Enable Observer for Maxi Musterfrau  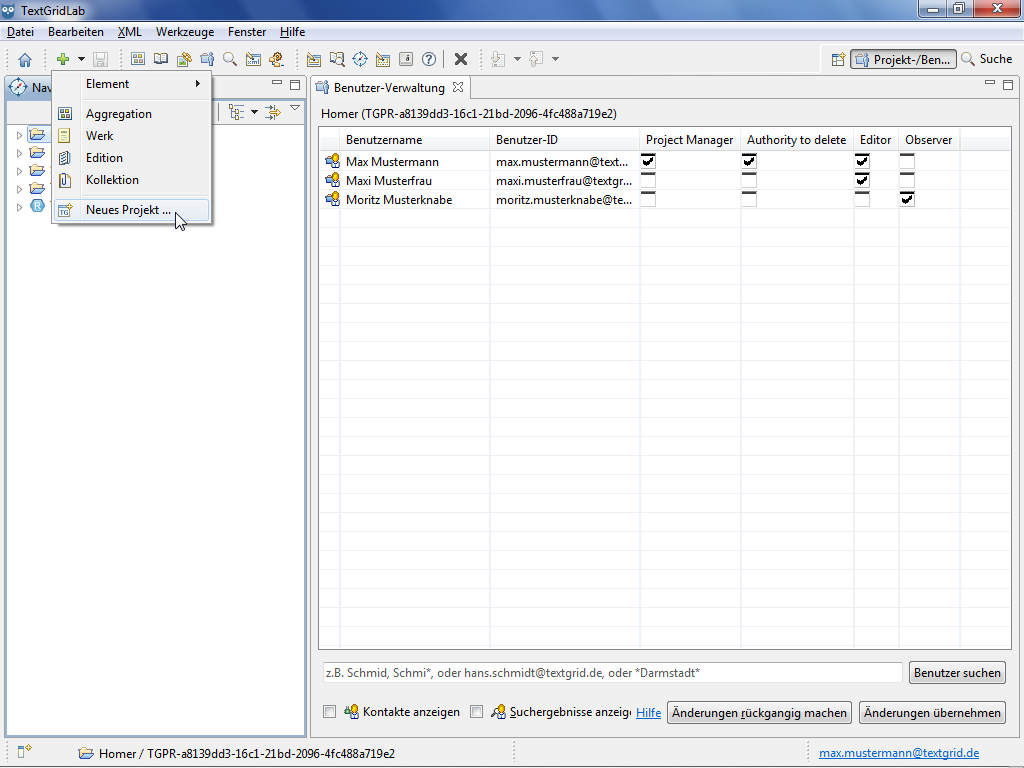coord(907,180)
